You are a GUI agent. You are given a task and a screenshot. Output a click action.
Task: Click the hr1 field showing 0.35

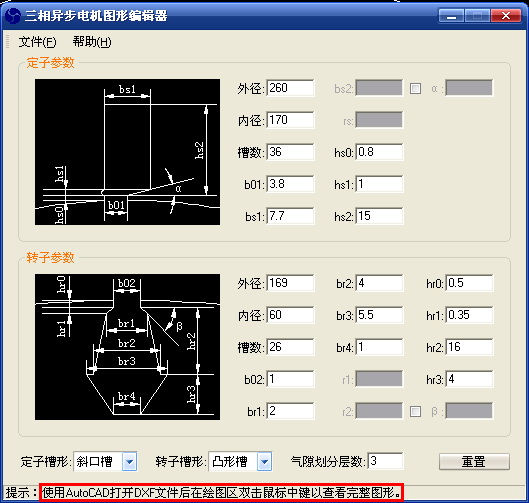point(469,315)
